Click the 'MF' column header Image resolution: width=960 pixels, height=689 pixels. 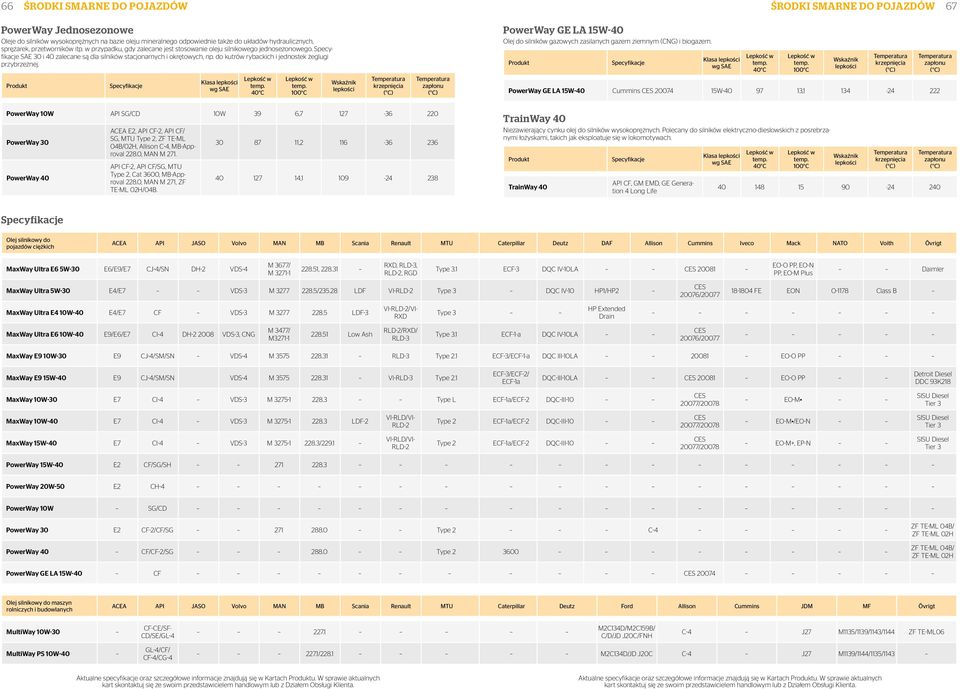866,606
